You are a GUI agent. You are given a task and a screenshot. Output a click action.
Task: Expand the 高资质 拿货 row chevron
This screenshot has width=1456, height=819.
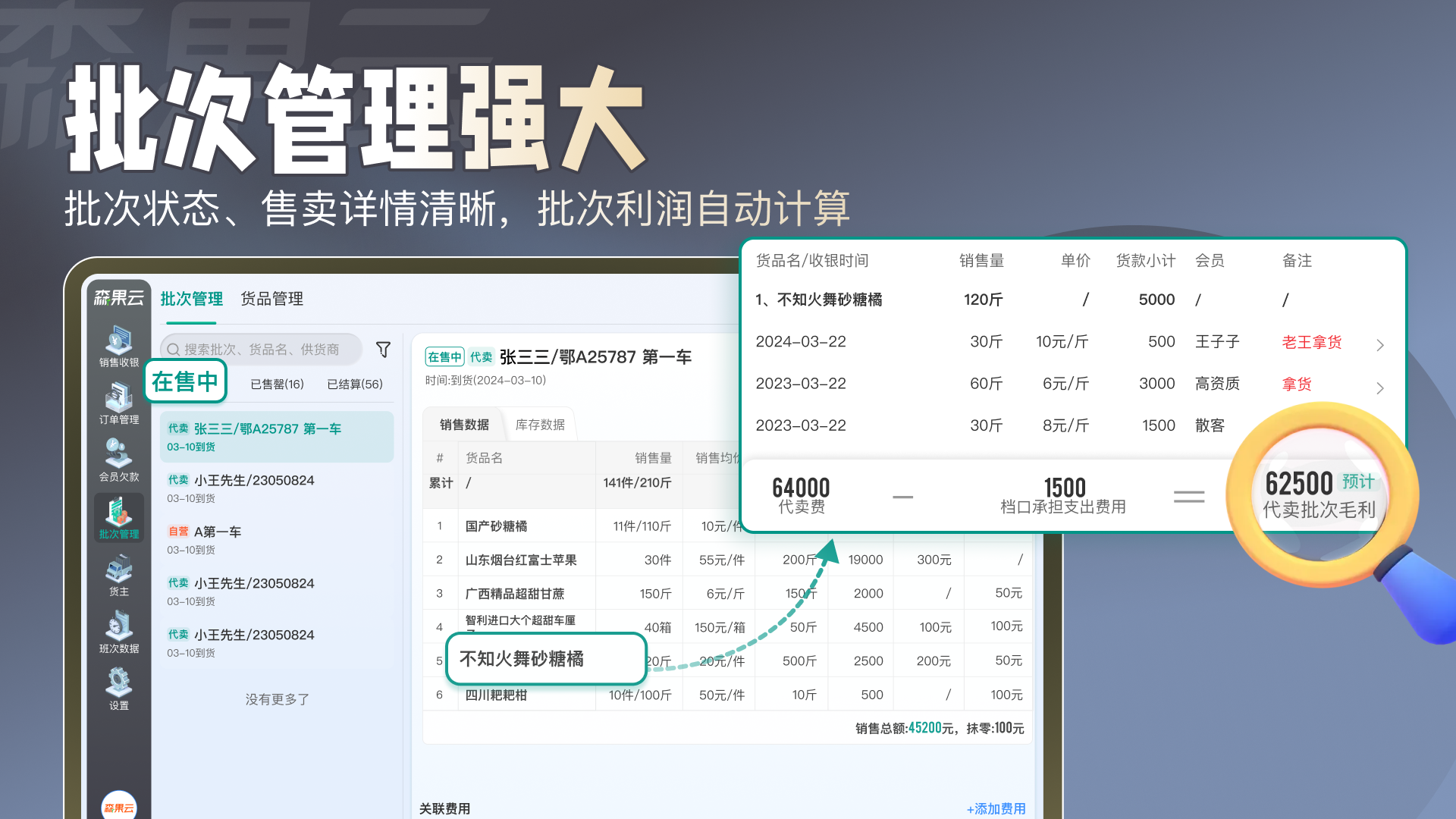[x=1380, y=388]
